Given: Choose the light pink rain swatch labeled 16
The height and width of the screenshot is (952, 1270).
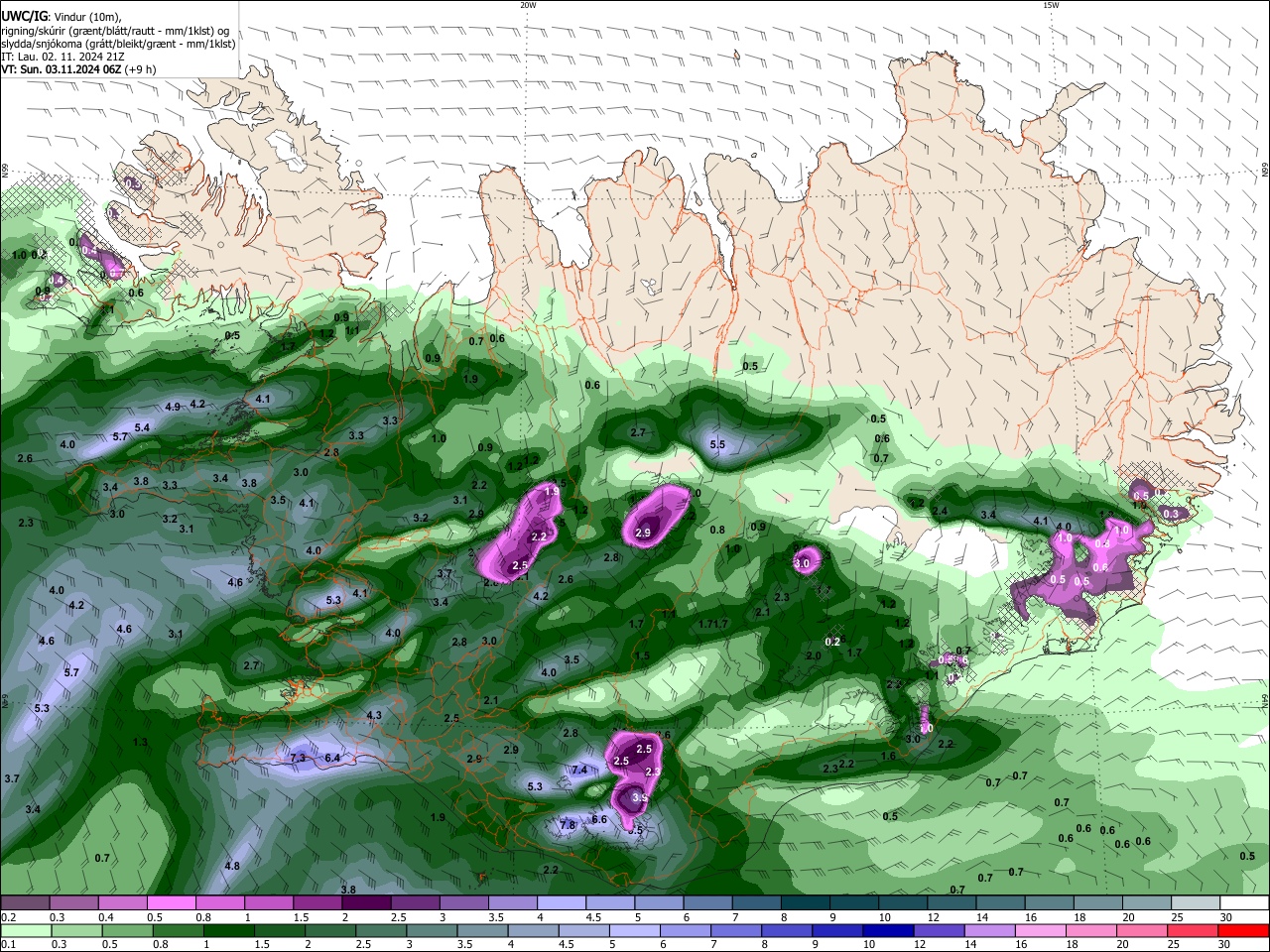Looking at the screenshot, I should click(1038, 930).
